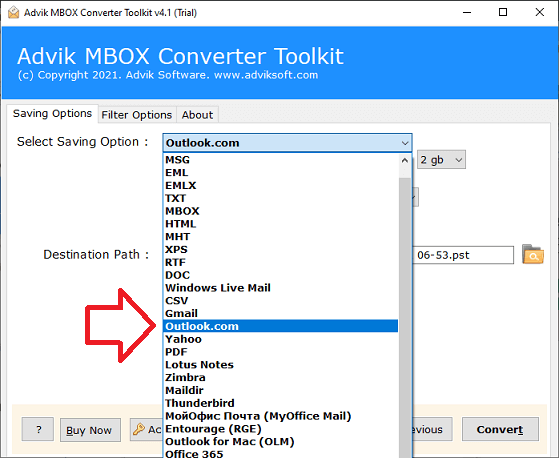Choose RTF from the saving list

point(281,262)
